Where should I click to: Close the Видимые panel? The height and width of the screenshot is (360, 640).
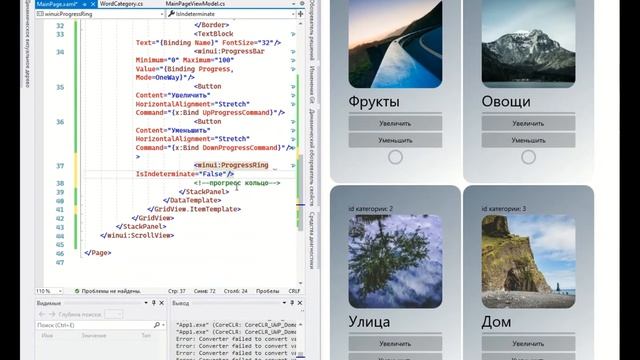[x=162, y=303]
